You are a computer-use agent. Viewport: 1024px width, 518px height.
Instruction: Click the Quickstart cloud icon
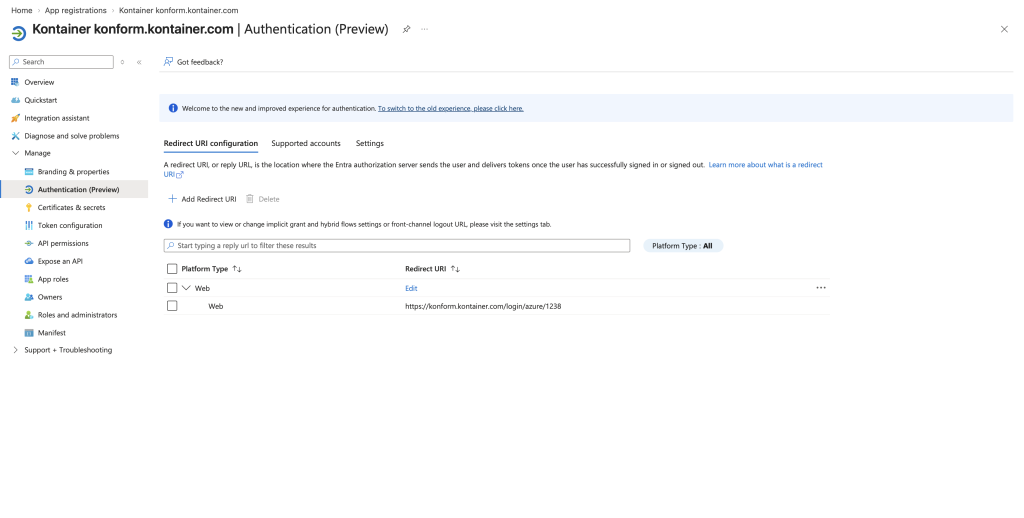pos(15,100)
